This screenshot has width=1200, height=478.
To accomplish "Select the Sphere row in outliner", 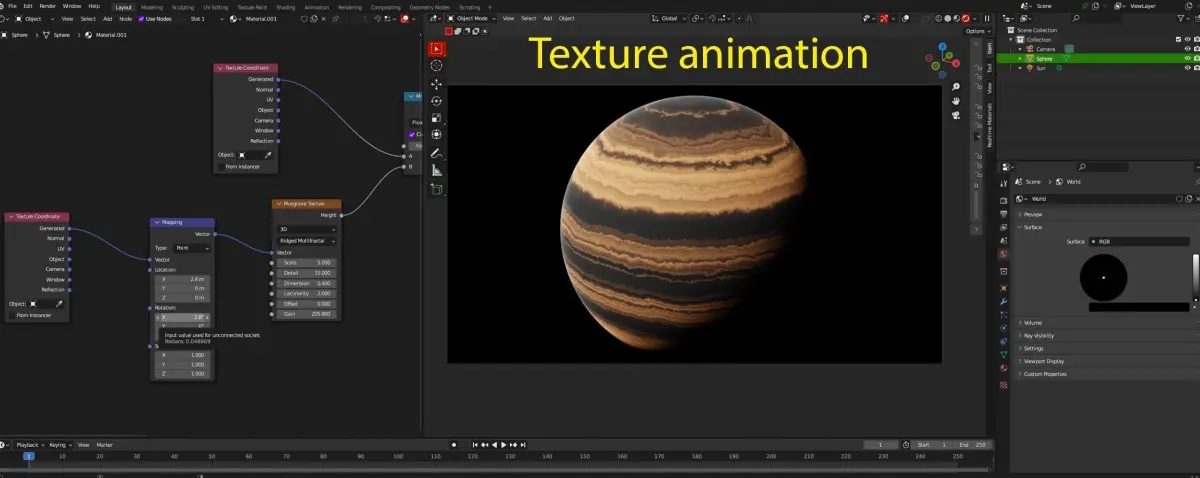I will coord(1100,58).
